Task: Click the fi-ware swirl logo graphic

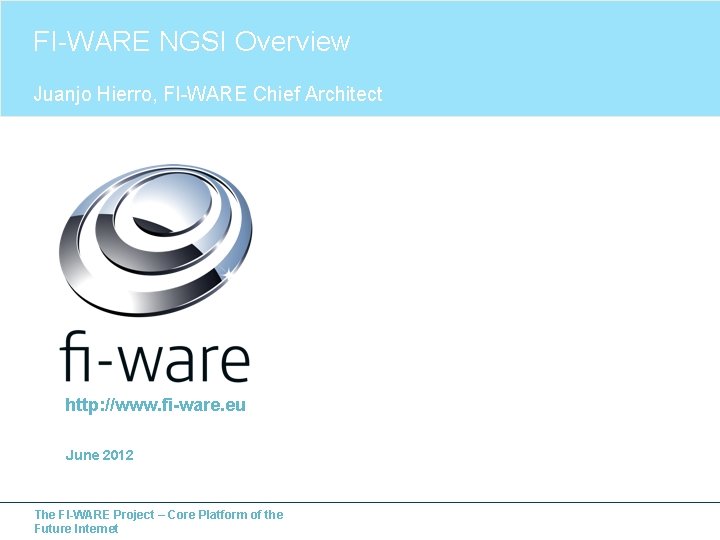Action: [x=156, y=240]
